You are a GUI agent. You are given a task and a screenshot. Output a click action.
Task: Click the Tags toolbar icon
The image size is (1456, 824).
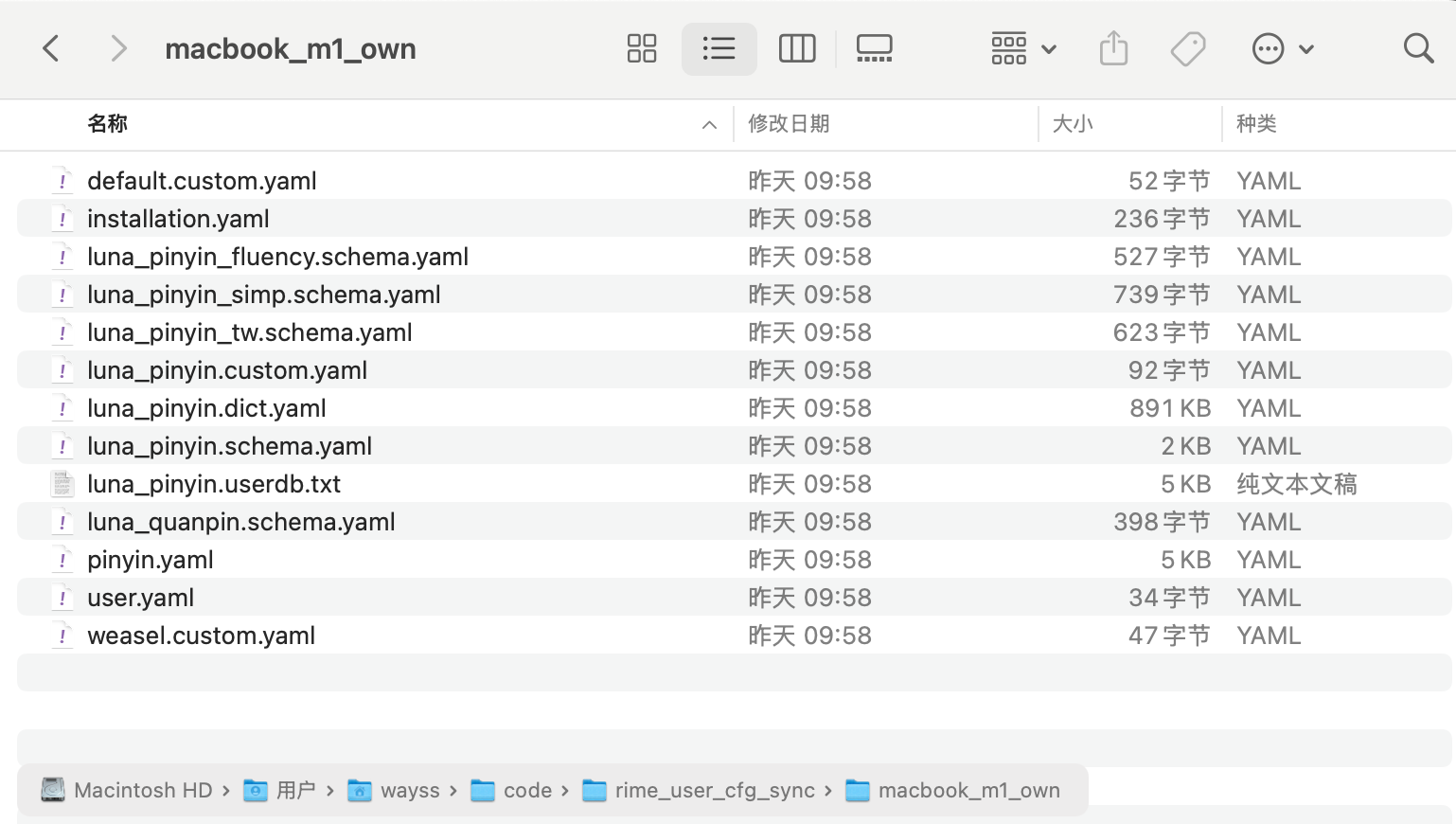[1188, 48]
